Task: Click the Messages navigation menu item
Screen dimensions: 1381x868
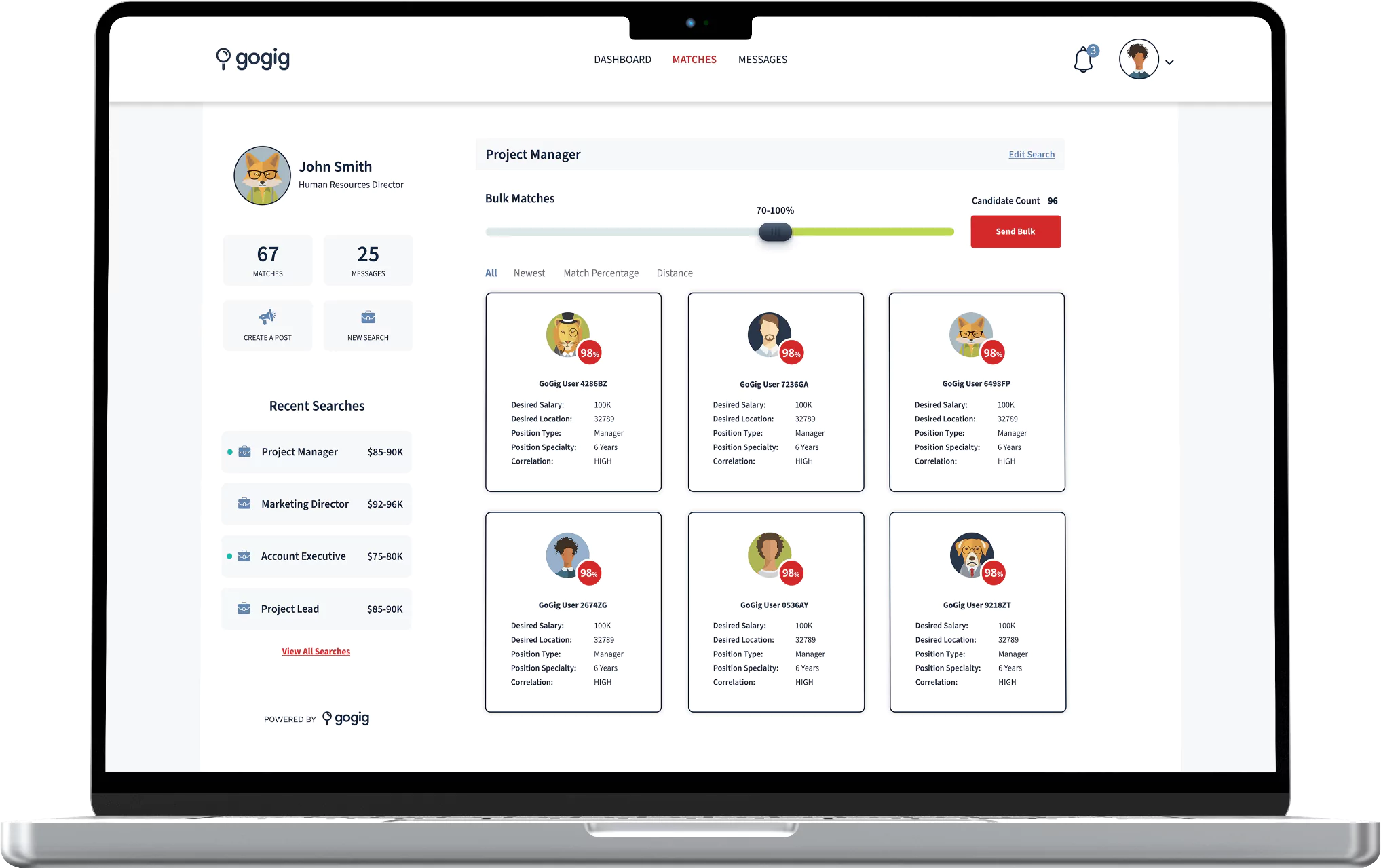Action: point(762,59)
